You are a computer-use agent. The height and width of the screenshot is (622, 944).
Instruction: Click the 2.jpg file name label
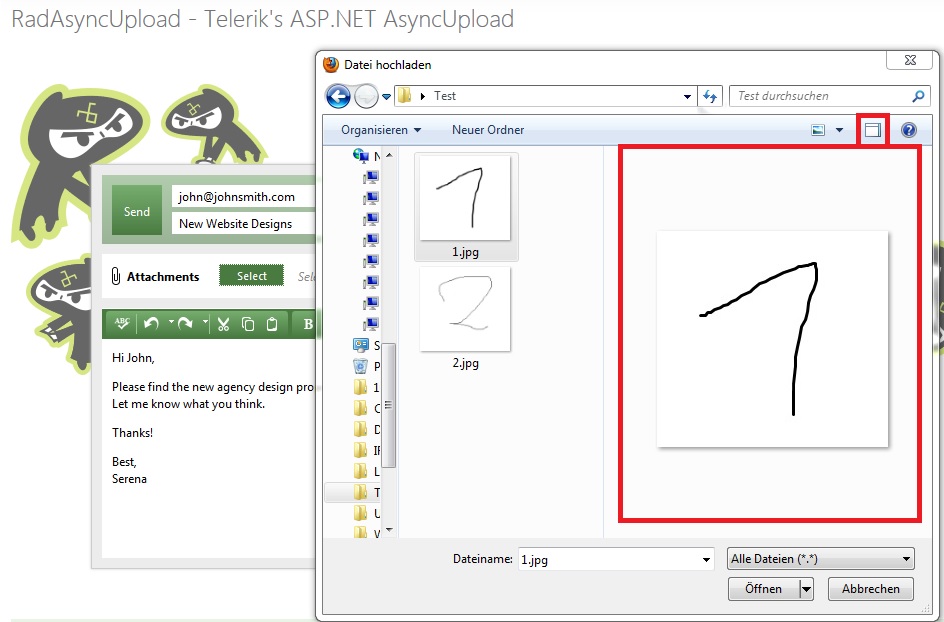point(465,363)
